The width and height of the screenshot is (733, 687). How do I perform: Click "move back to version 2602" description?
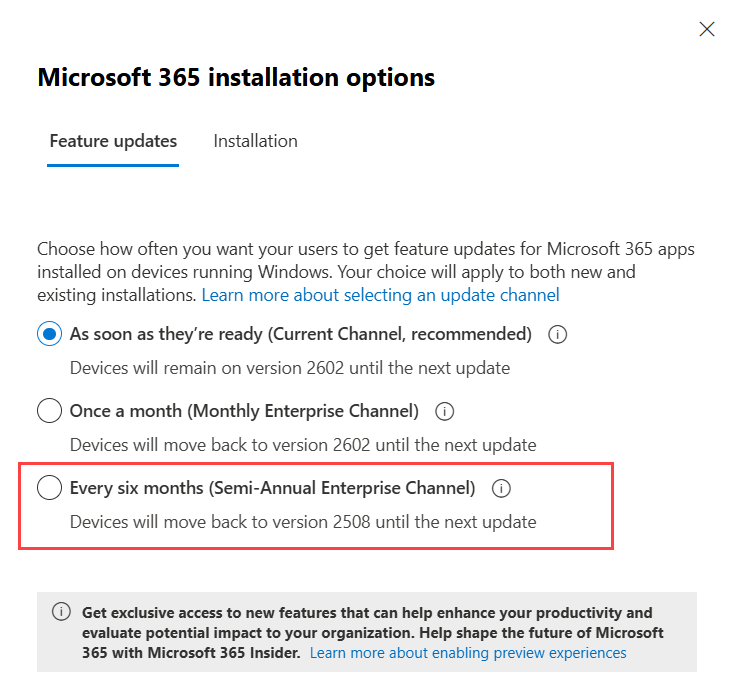(x=303, y=444)
